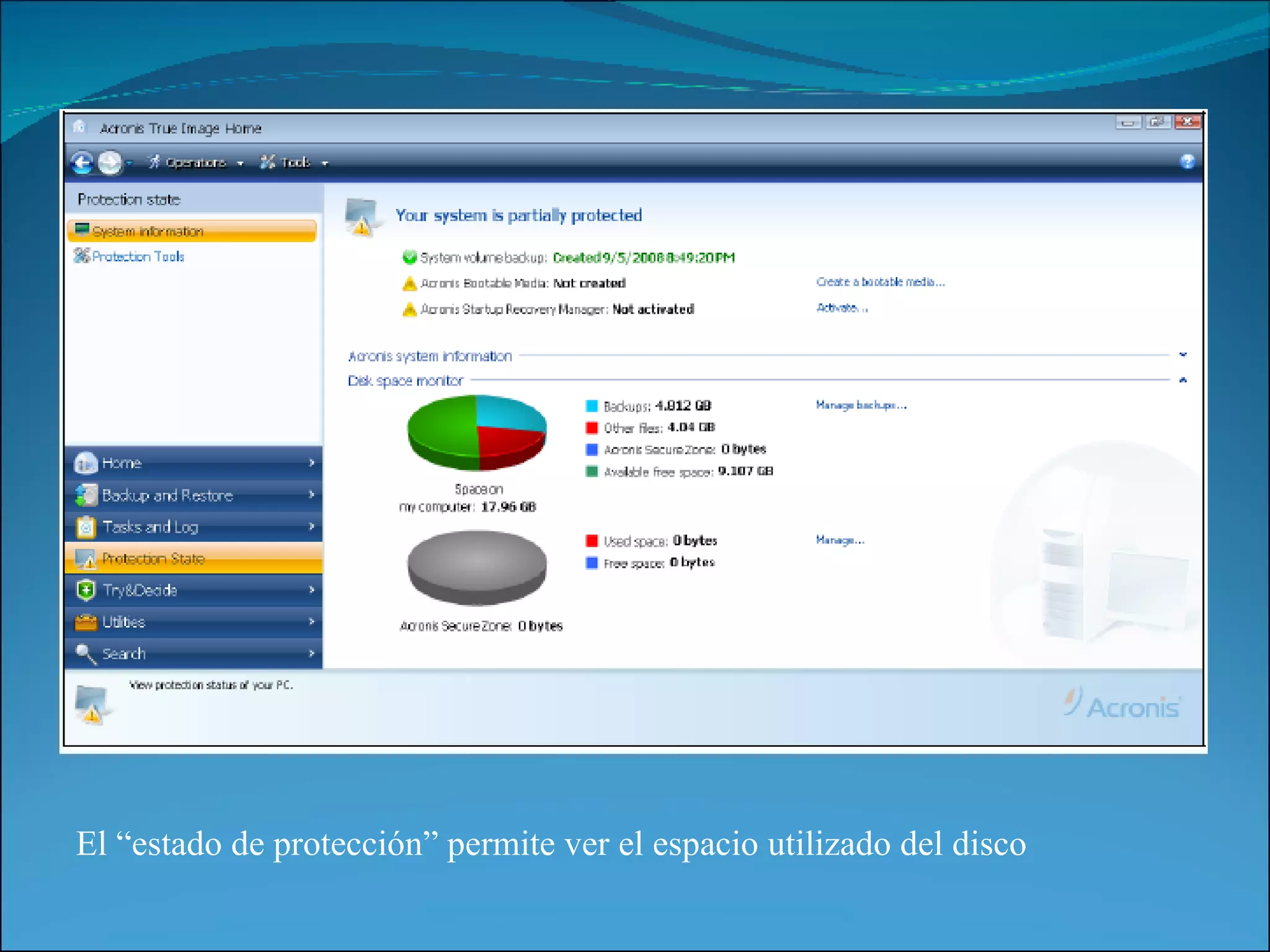Click Manage link for Secure Zone
The height and width of the screenshot is (952, 1270).
[x=840, y=540]
